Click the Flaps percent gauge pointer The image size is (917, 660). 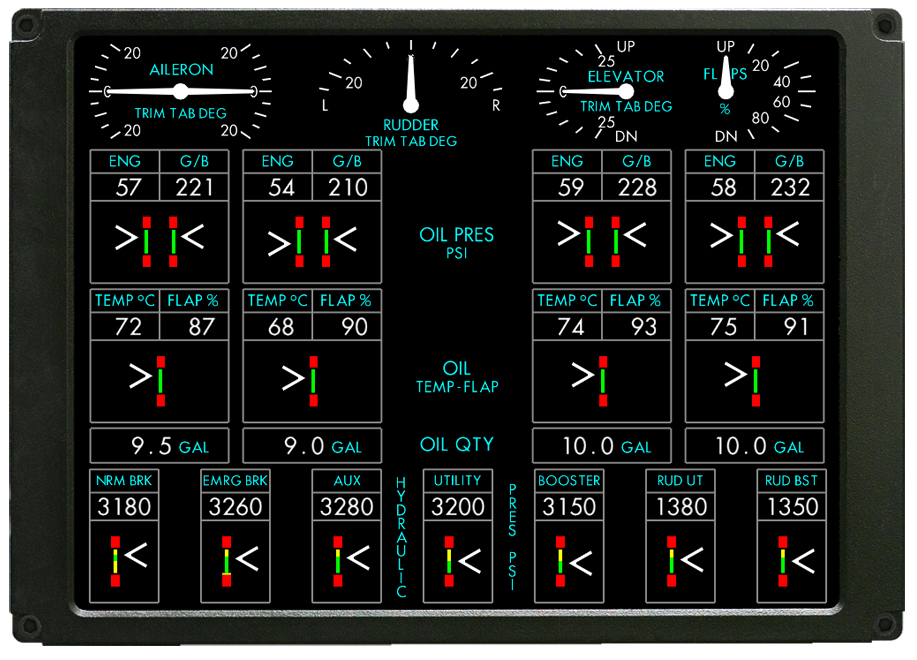click(726, 77)
